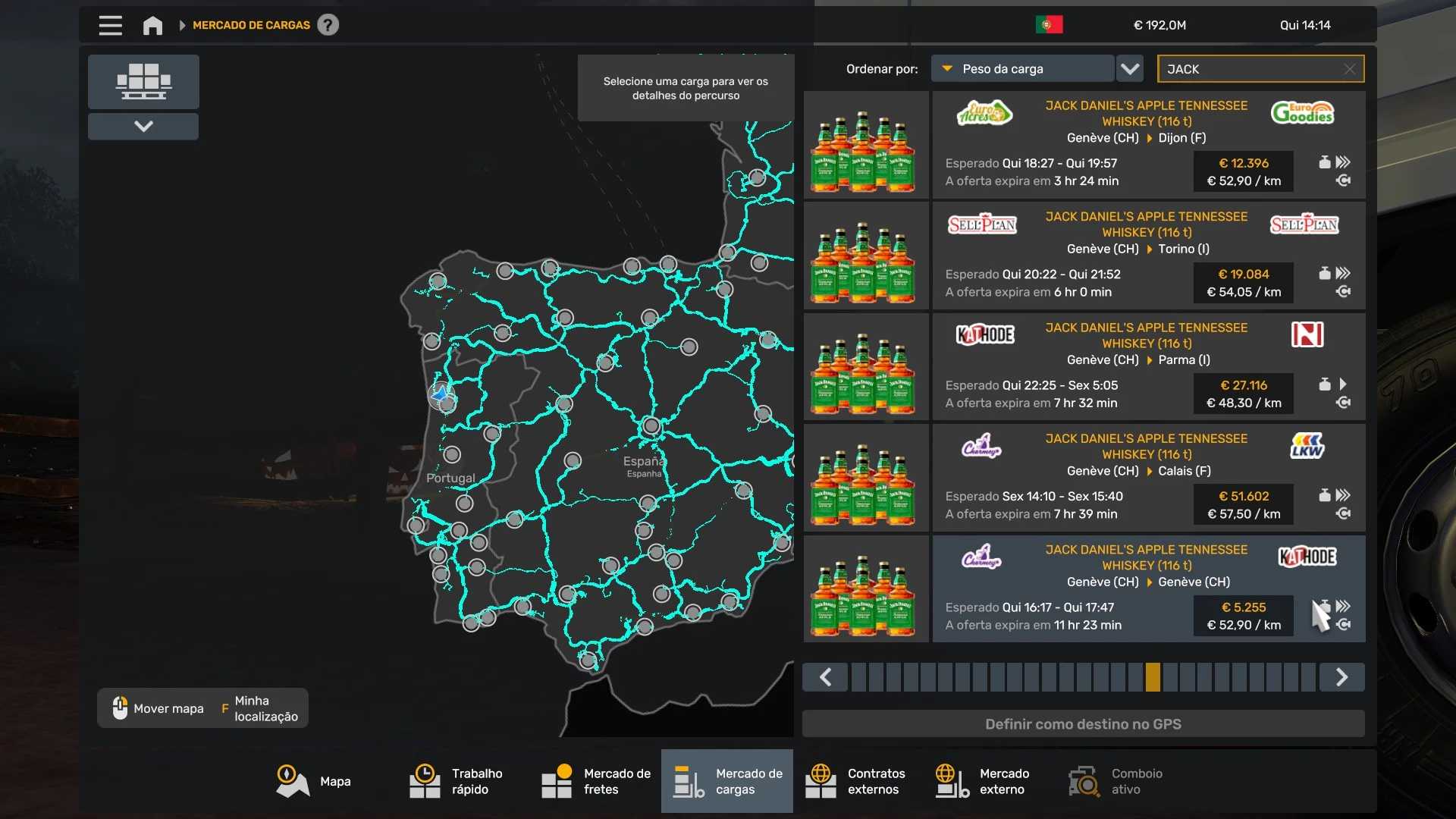The height and width of the screenshot is (819, 1456).
Task: Toggle sort direction chevron button
Action: pyautogui.click(x=1130, y=69)
